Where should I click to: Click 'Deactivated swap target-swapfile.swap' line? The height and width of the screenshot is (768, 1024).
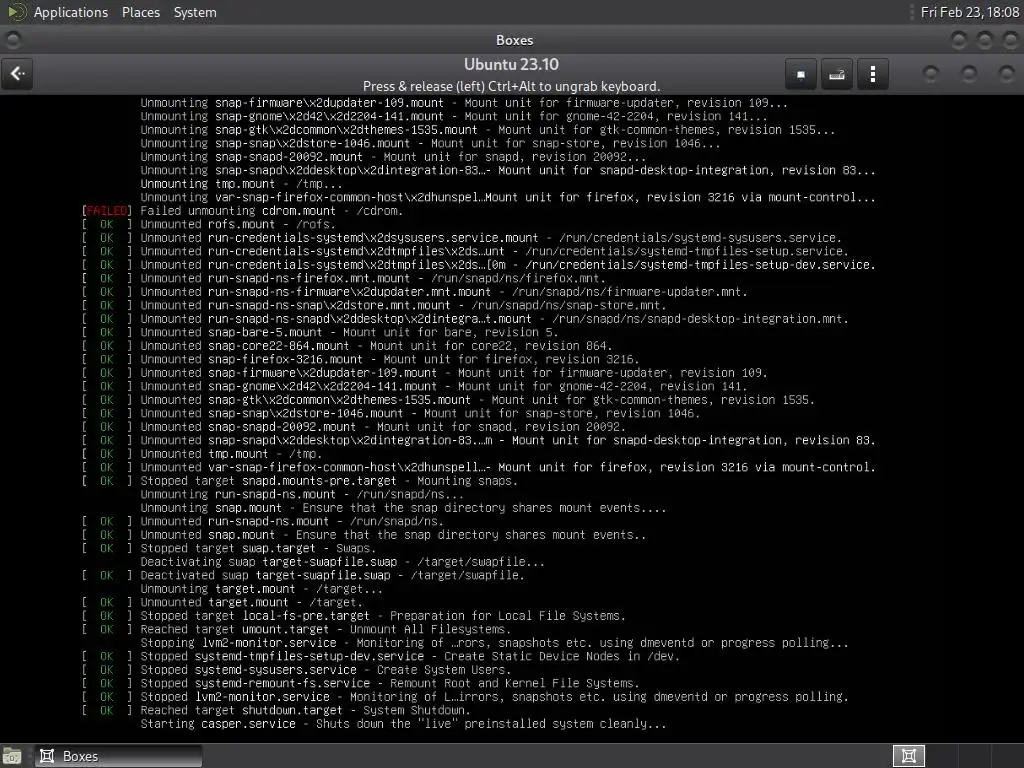click(332, 575)
